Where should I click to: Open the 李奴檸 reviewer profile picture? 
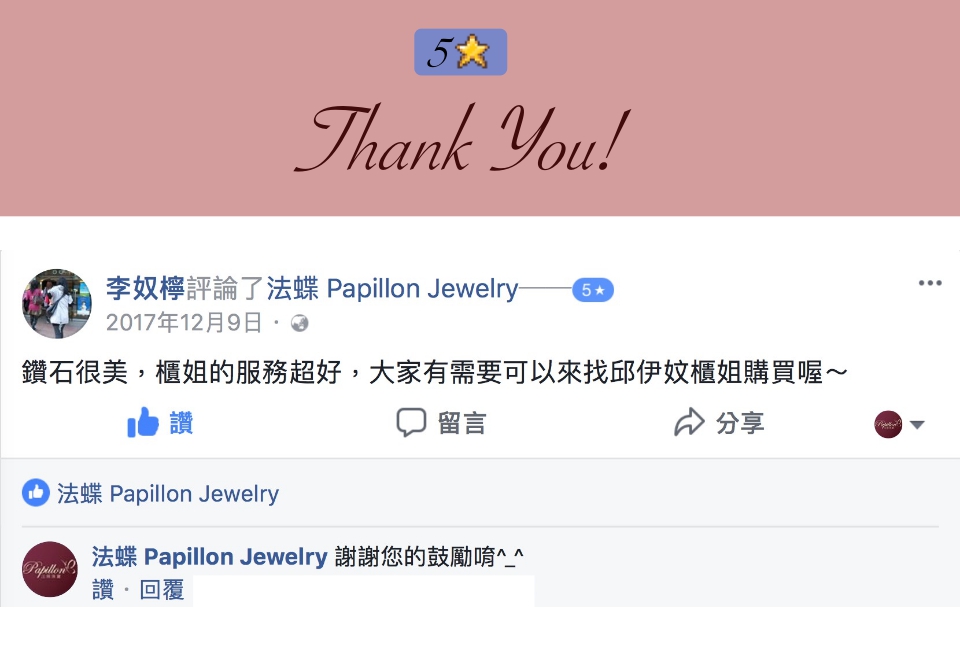[57, 304]
